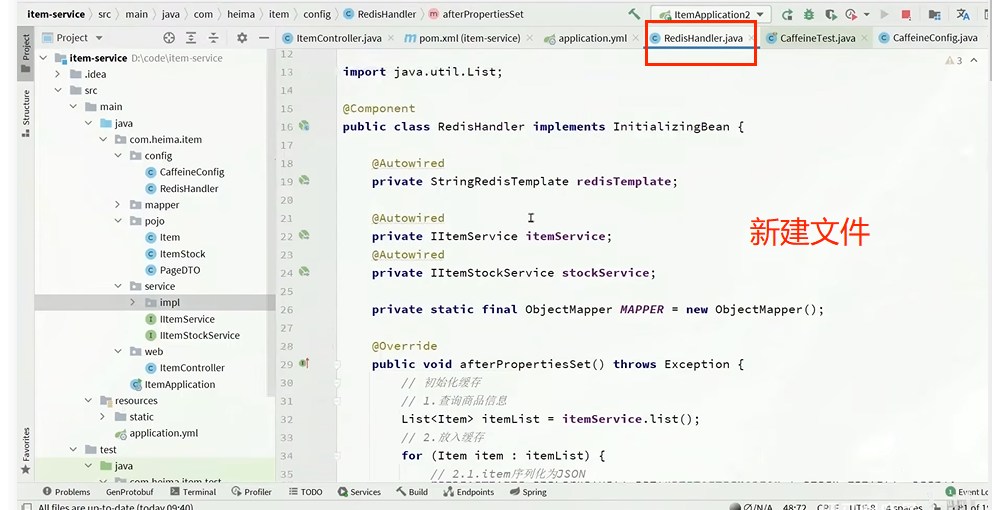Screen dimensions: 992x510
Task: Expand the impl package
Action: (133, 302)
